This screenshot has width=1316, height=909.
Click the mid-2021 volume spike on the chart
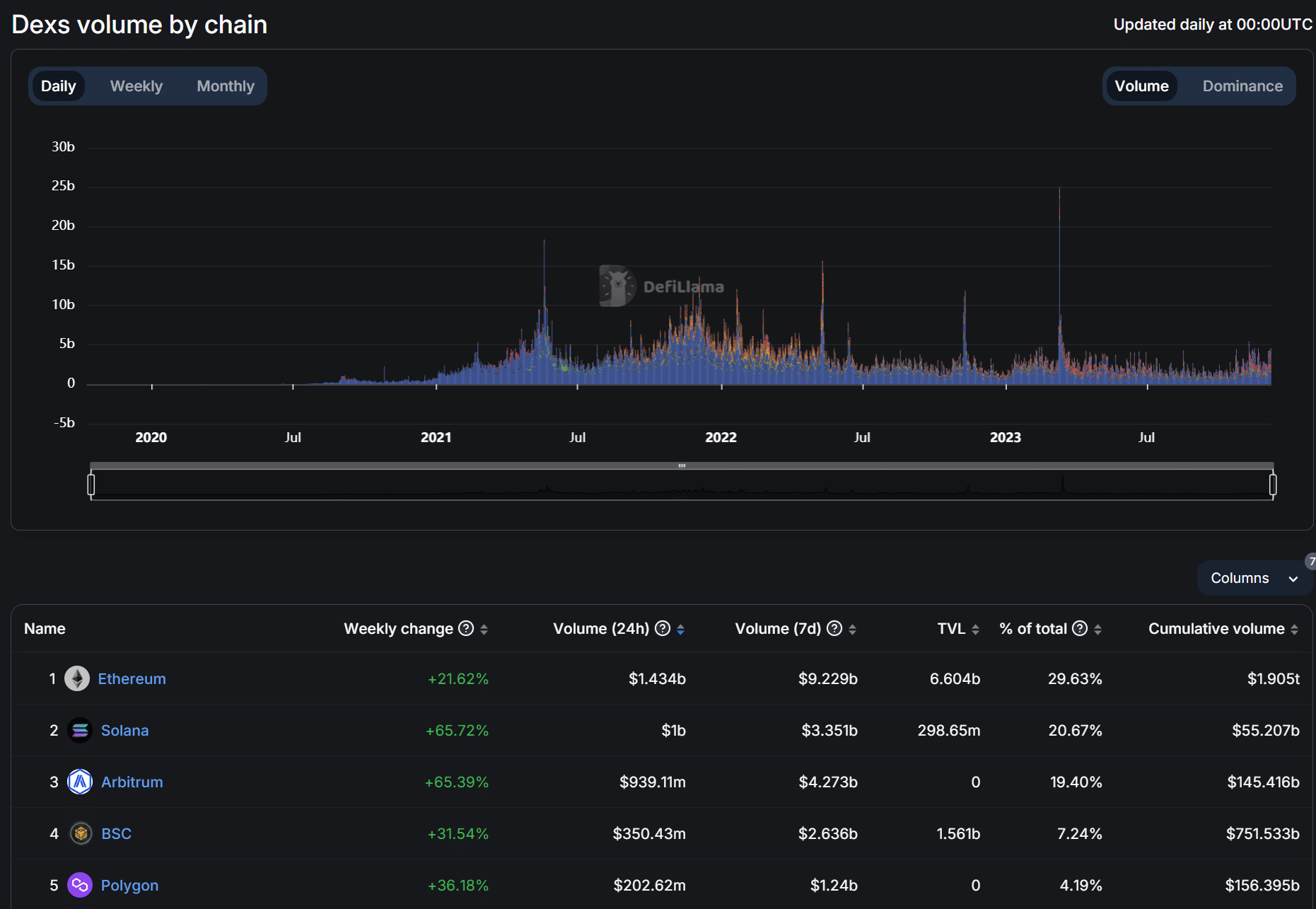pyautogui.click(x=544, y=311)
